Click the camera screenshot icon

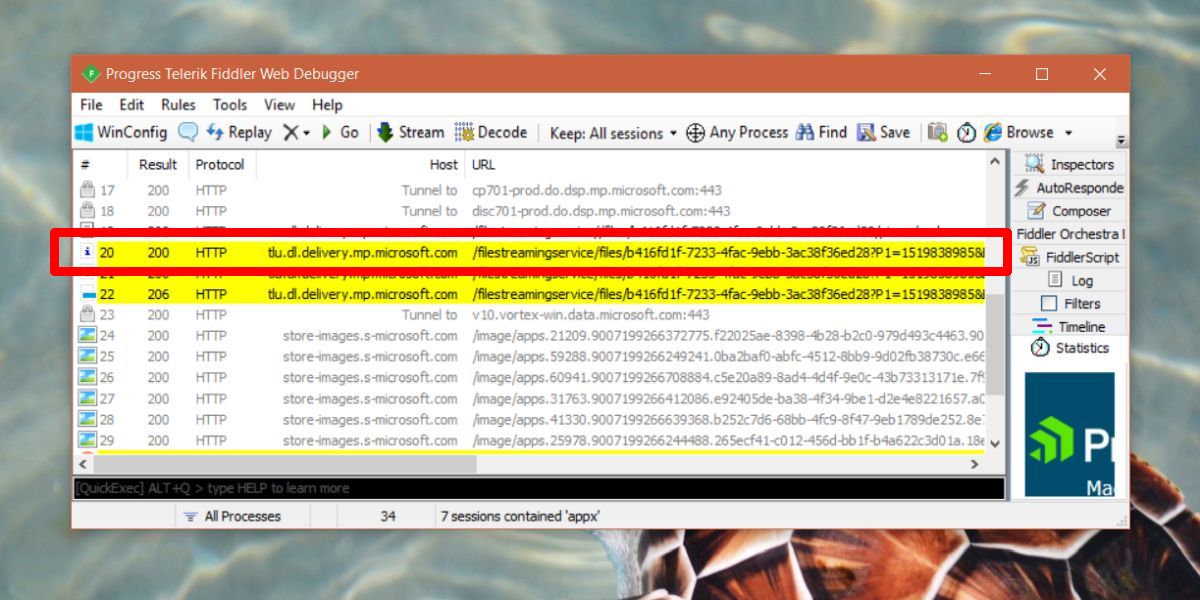point(937,132)
